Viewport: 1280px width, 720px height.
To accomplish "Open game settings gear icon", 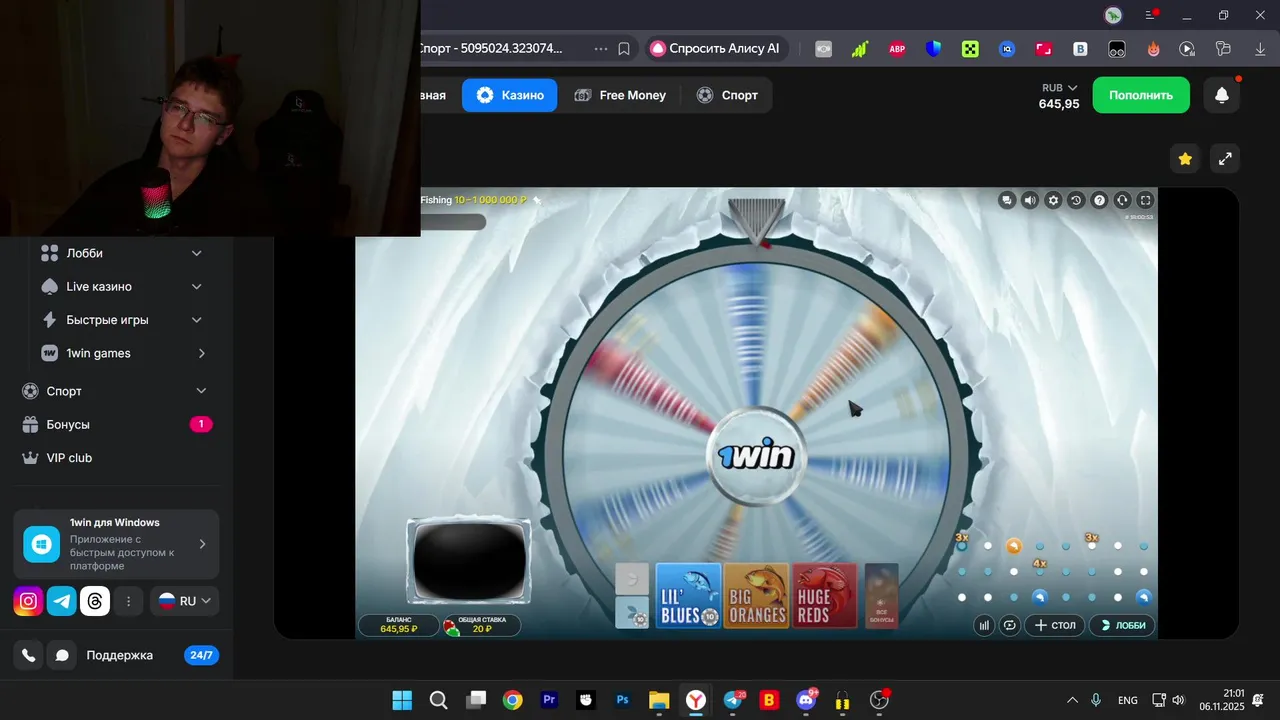I will click(x=1053, y=200).
